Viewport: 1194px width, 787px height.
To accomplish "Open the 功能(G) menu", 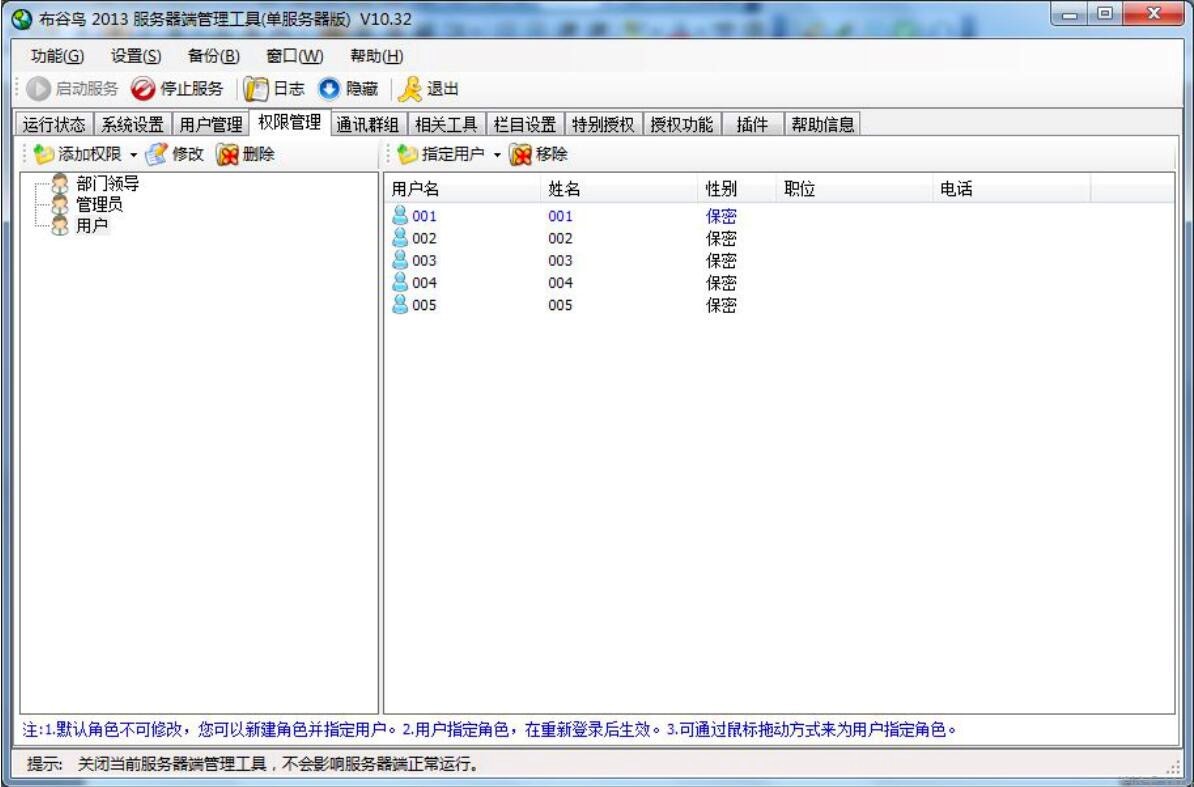I will pos(57,56).
